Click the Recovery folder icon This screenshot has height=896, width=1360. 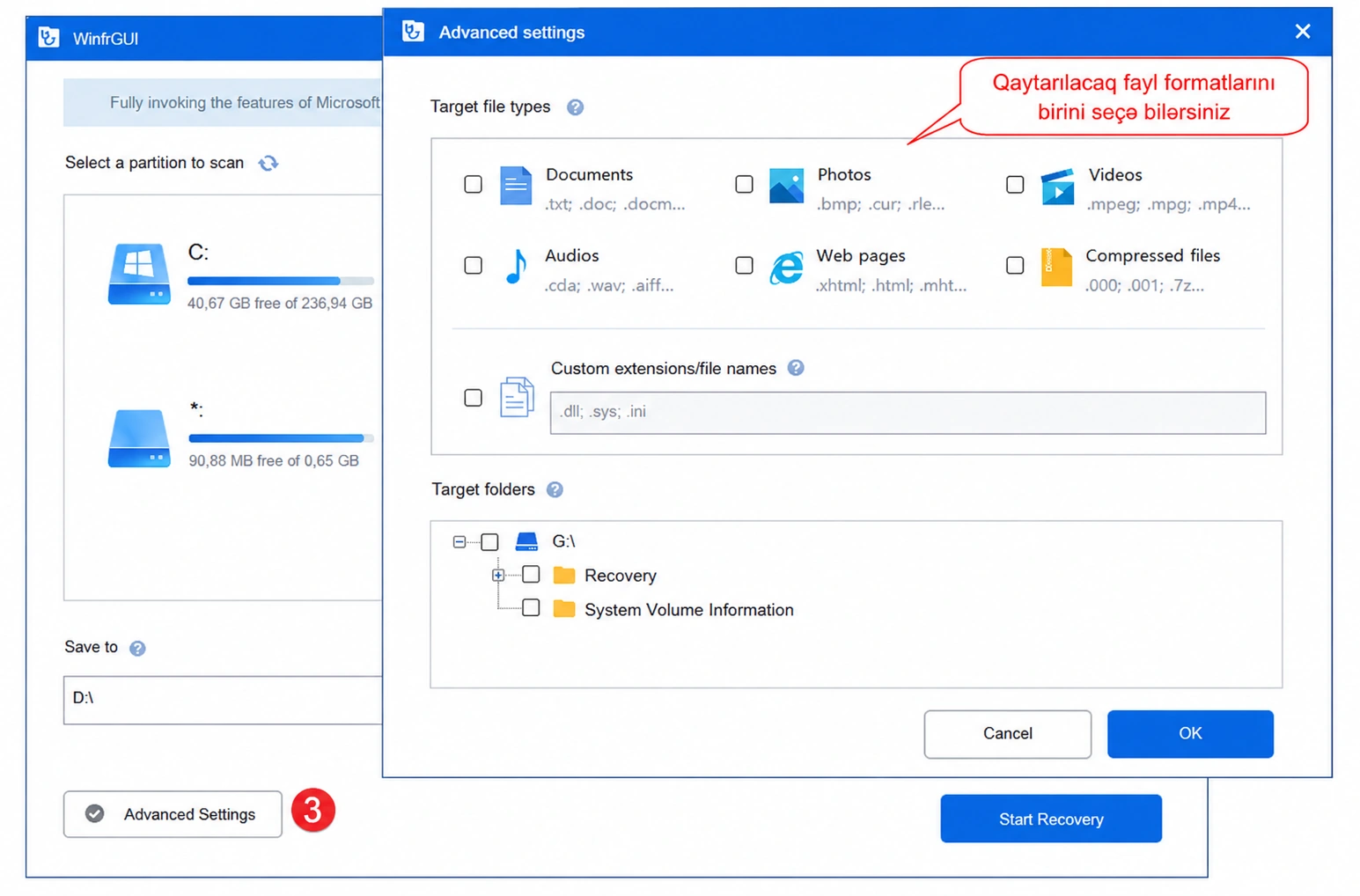point(564,576)
